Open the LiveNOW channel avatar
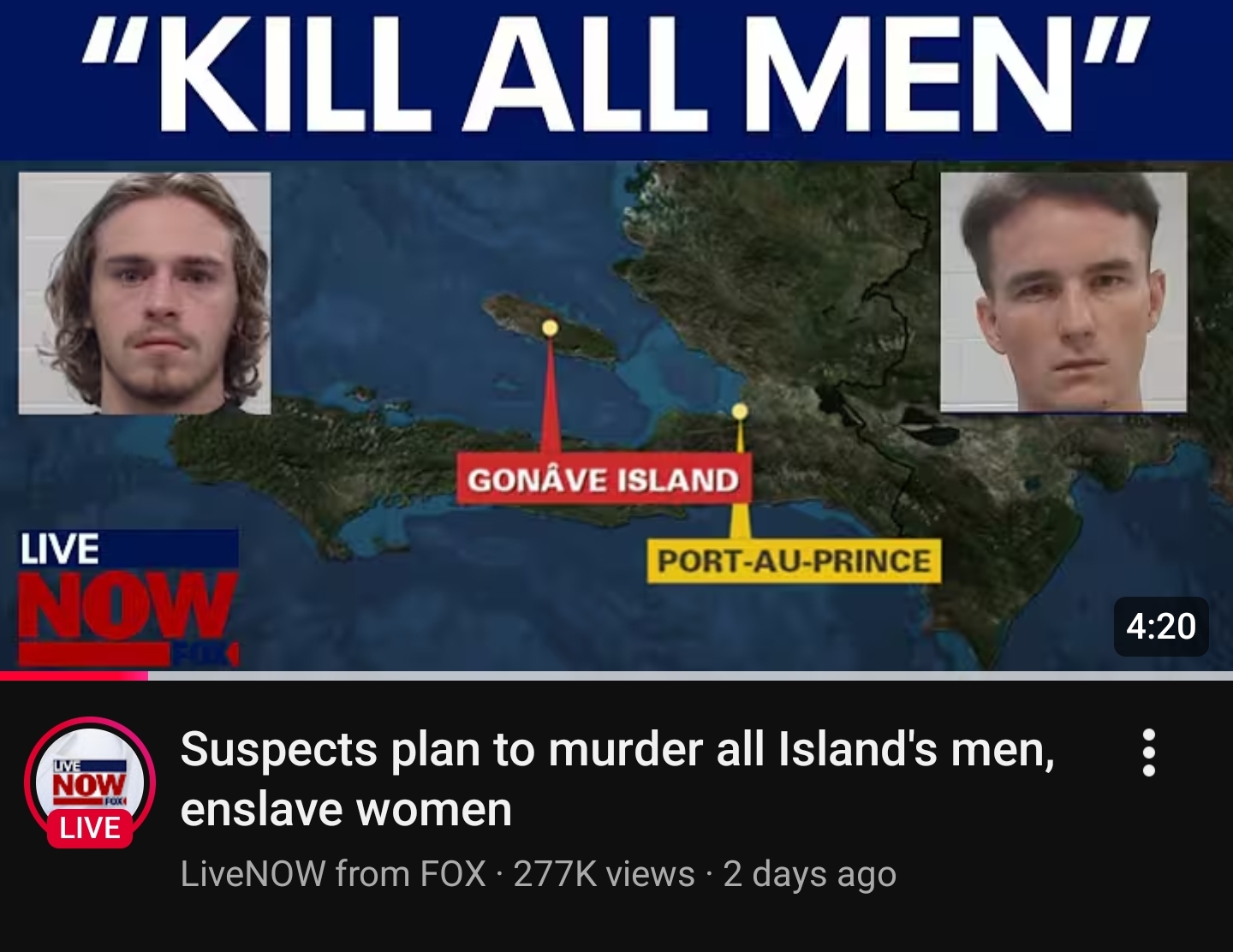1233x952 pixels. pyautogui.click(x=90, y=782)
